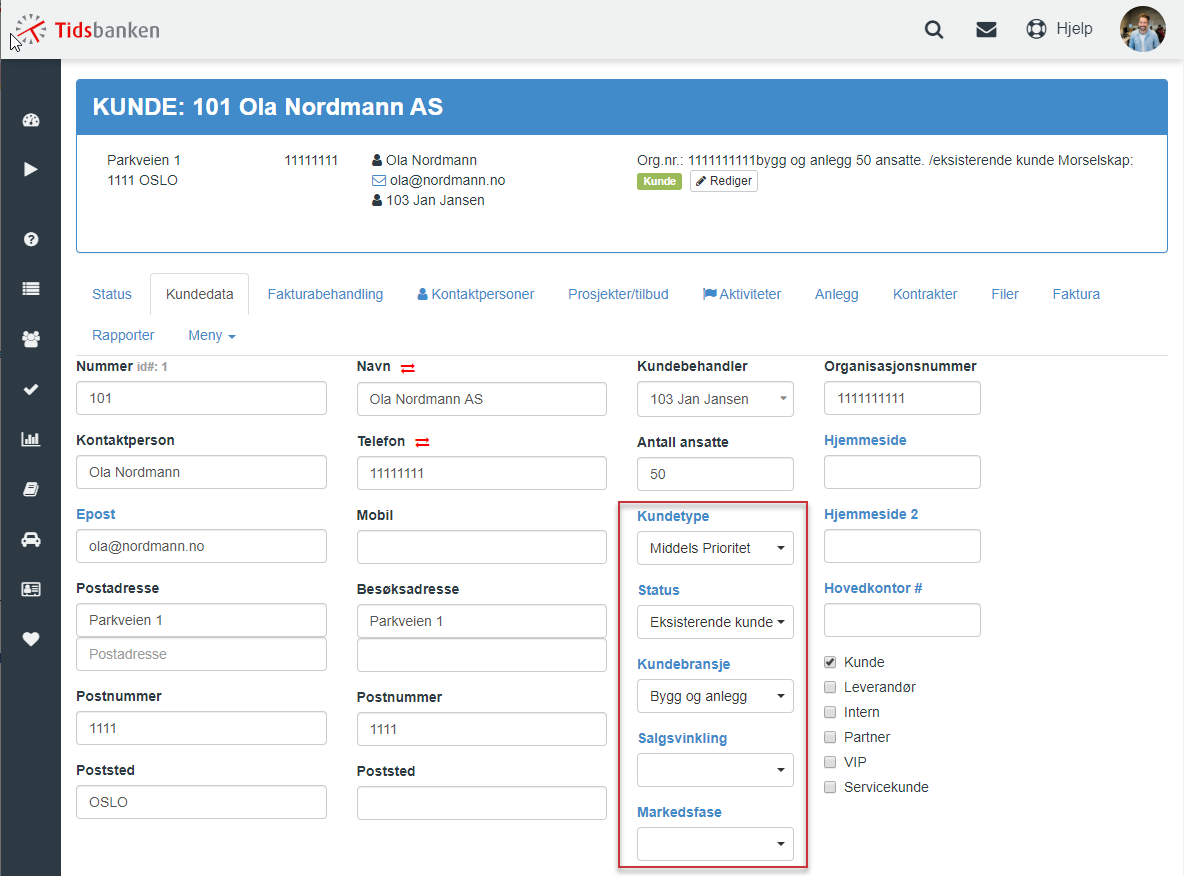The image size is (1184, 876).
Task: Open the user profile avatar
Action: click(1142, 29)
